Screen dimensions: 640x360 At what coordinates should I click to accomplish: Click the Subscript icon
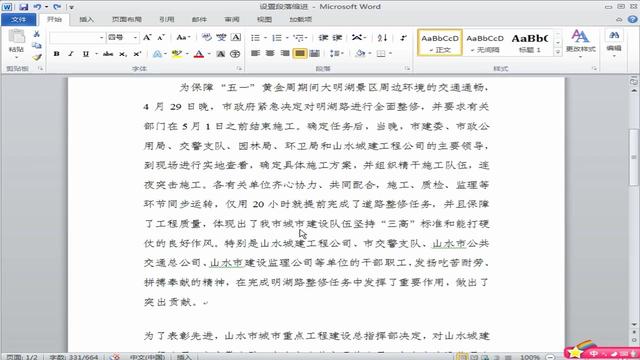pyautogui.click(x=122, y=54)
